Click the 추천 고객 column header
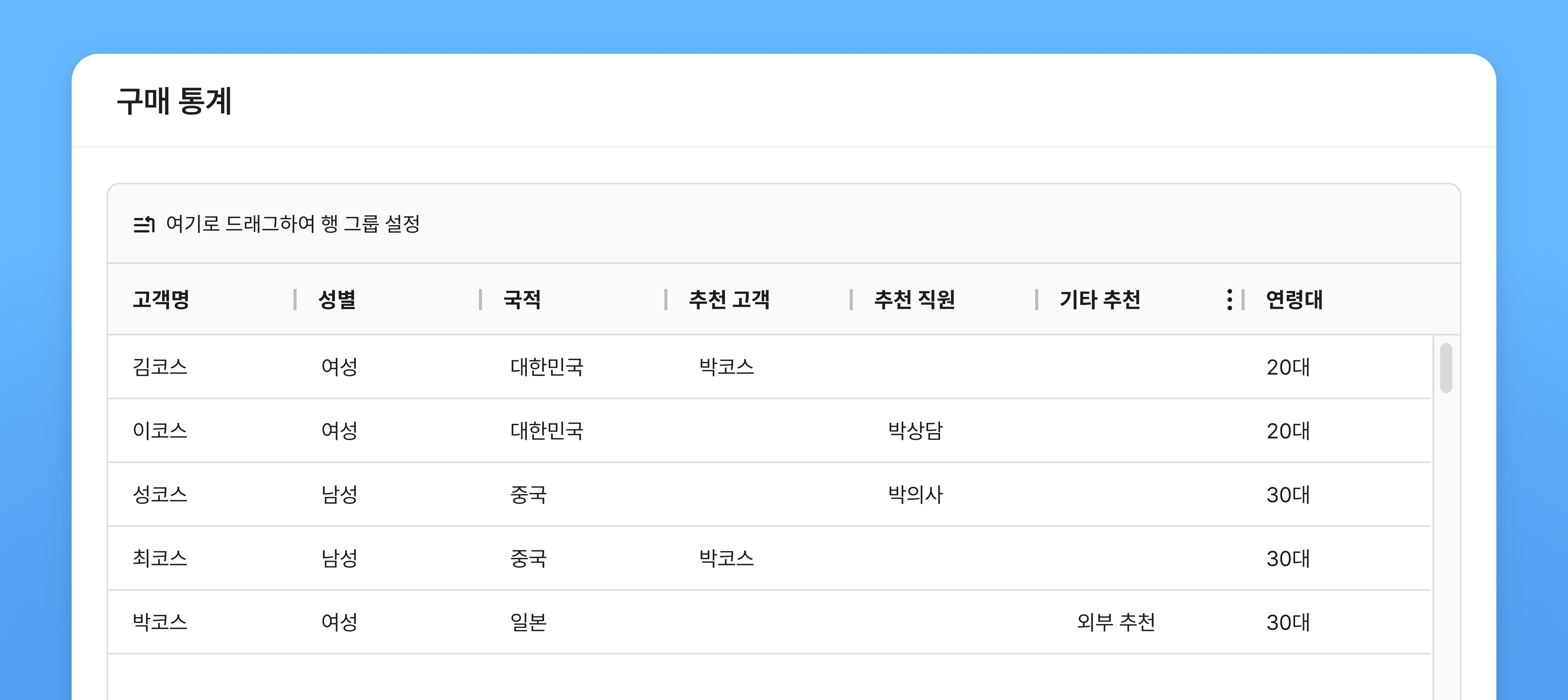This screenshot has width=1568, height=700. [x=729, y=299]
